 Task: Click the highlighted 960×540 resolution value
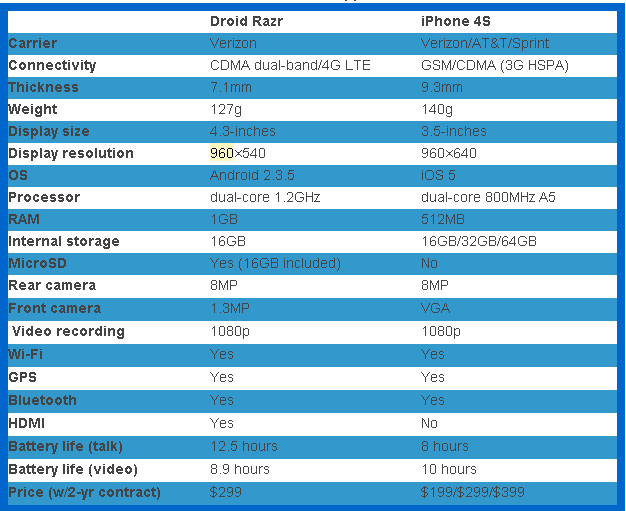(x=238, y=153)
